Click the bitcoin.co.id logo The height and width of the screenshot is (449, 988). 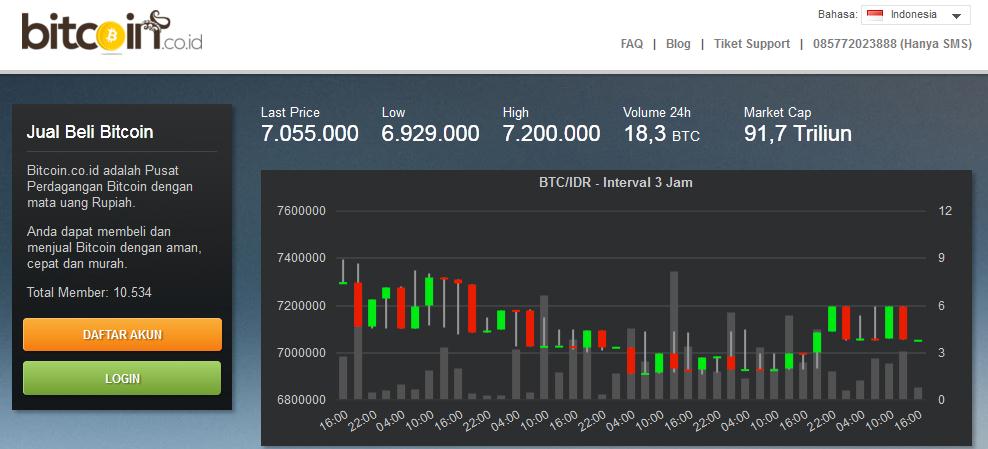point(112,33)
